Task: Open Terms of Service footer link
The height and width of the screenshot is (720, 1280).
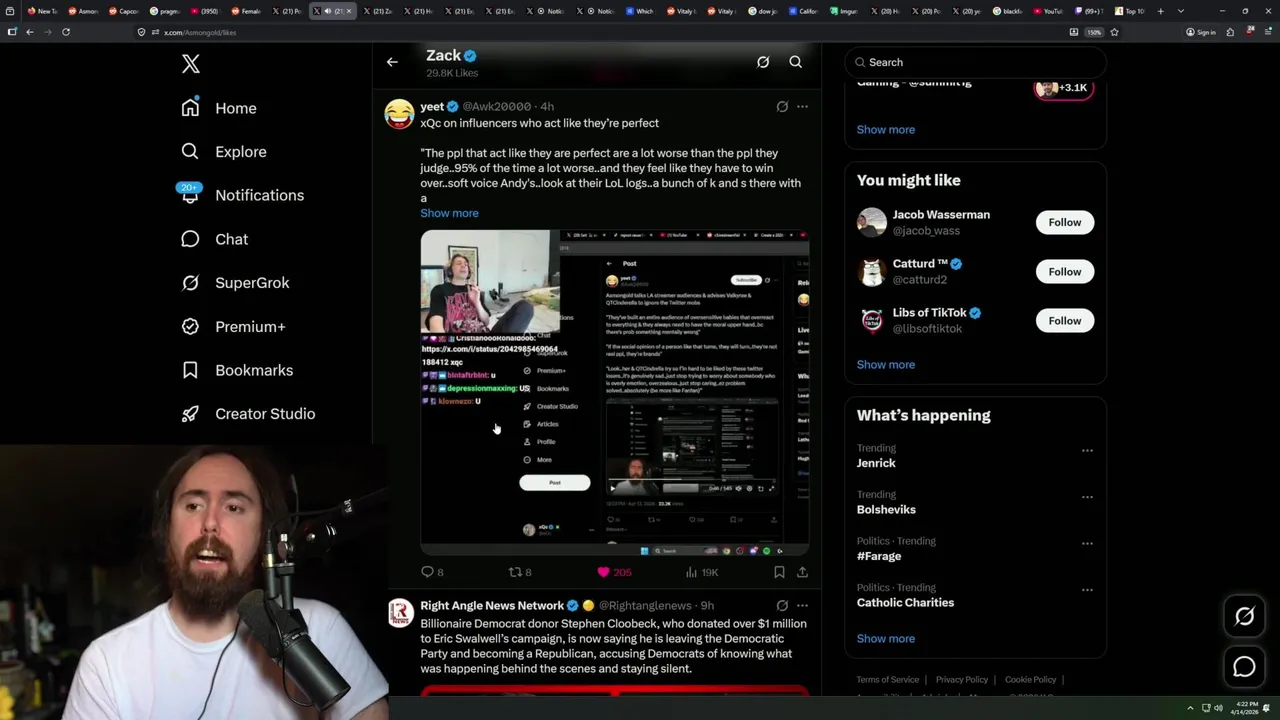Action: (x=887, y=680)
